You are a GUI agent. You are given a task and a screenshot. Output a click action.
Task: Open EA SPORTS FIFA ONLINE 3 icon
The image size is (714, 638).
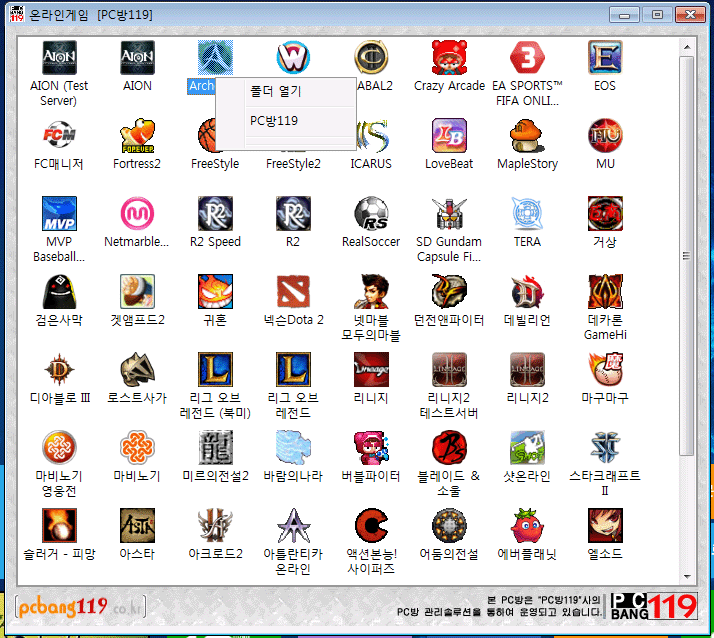coord(527,58)
